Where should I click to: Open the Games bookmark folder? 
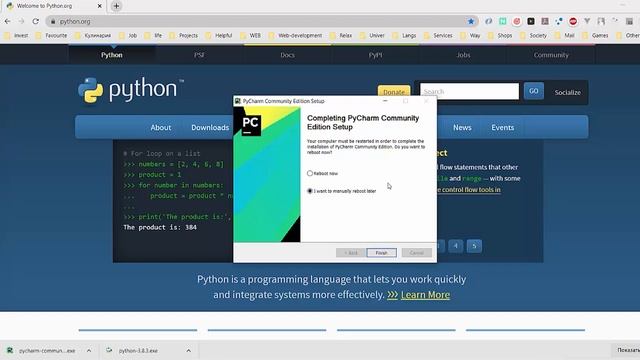[596, 36]
